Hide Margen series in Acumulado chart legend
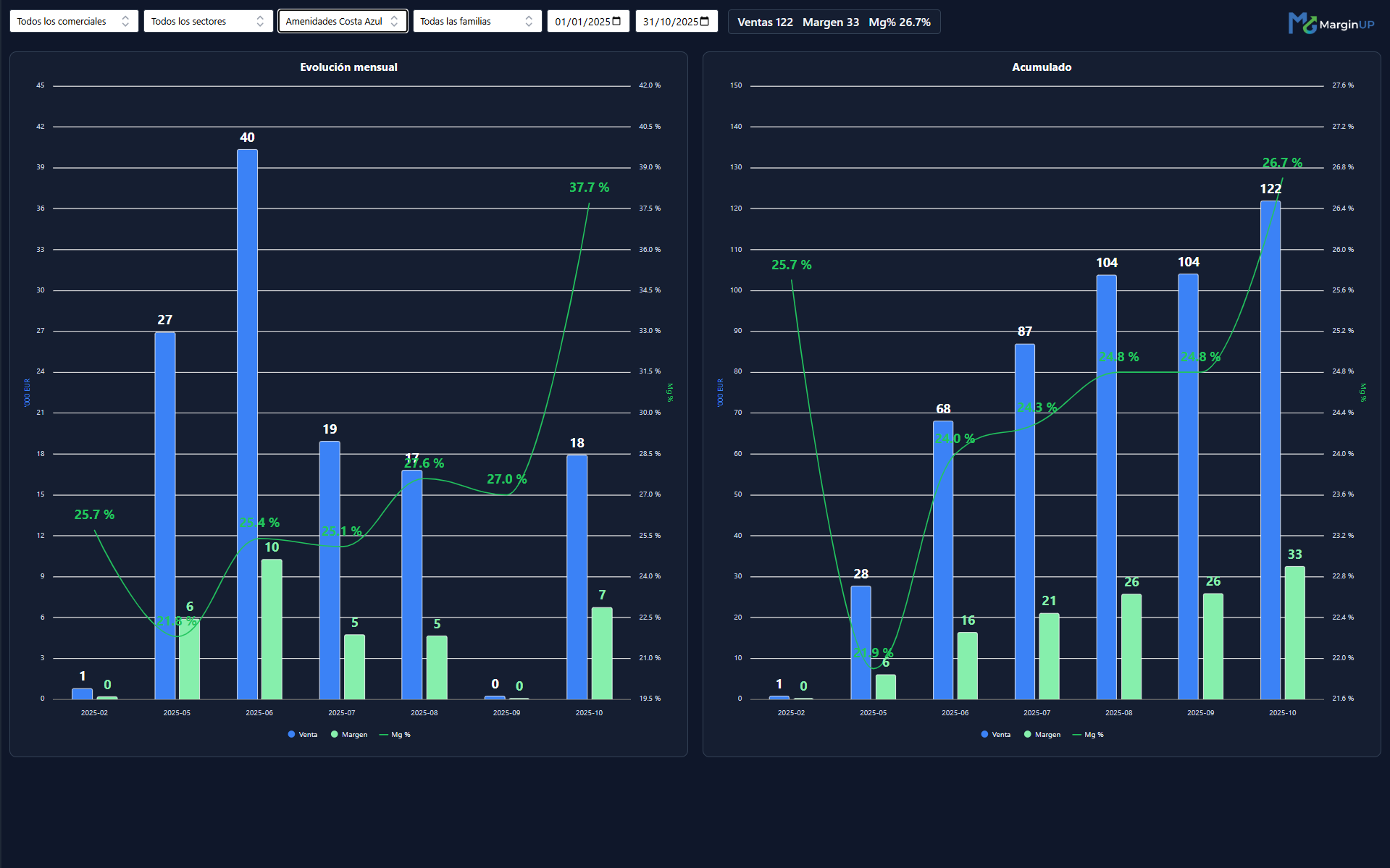 1042,734
